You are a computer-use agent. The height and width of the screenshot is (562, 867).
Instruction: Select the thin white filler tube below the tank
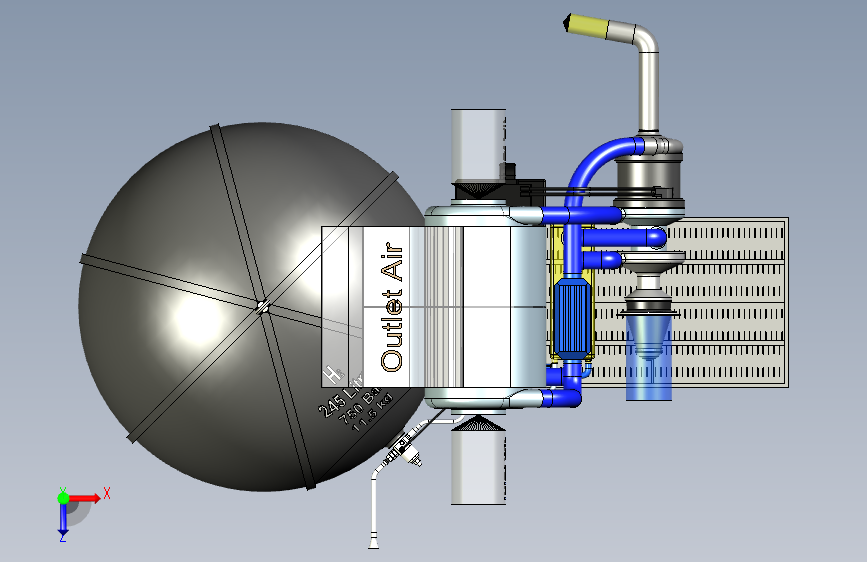point(374,506)
